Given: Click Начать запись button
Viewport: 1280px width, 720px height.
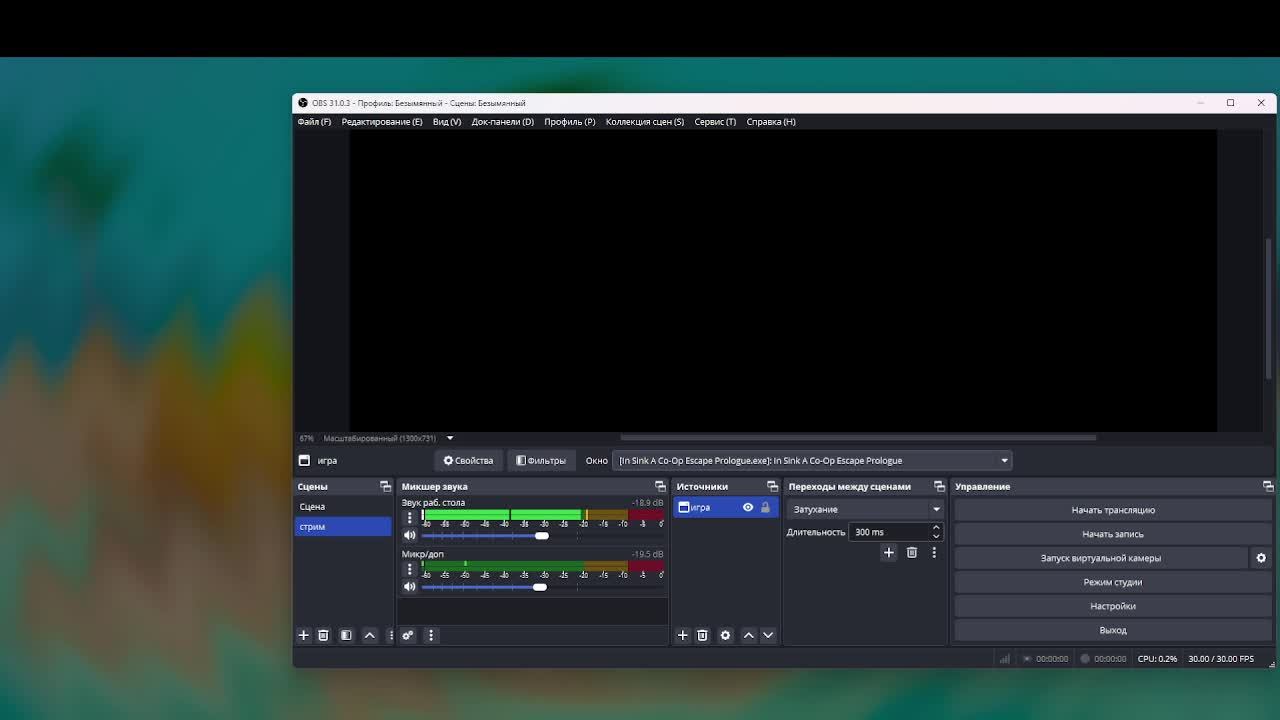Looking at the screenshot, I should click(1113, 534).
